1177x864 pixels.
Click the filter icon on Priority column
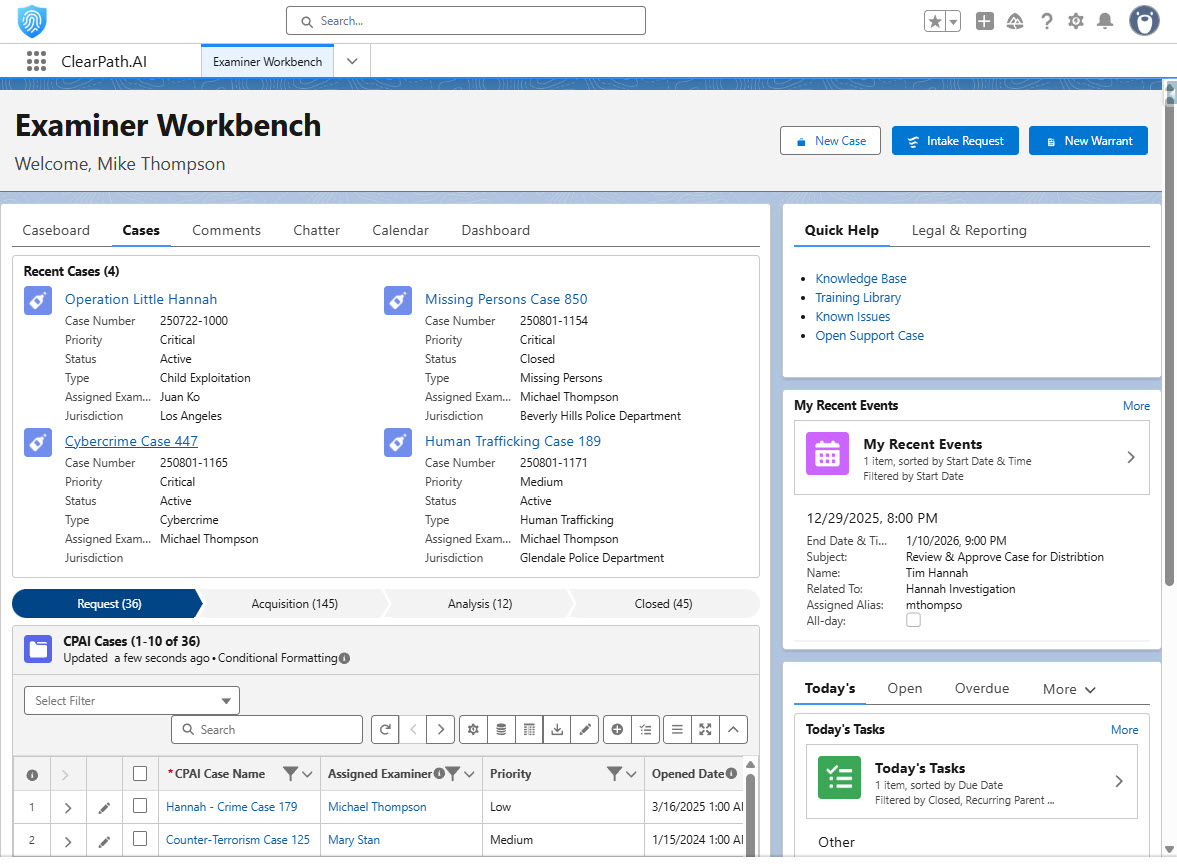coord(615,774)
